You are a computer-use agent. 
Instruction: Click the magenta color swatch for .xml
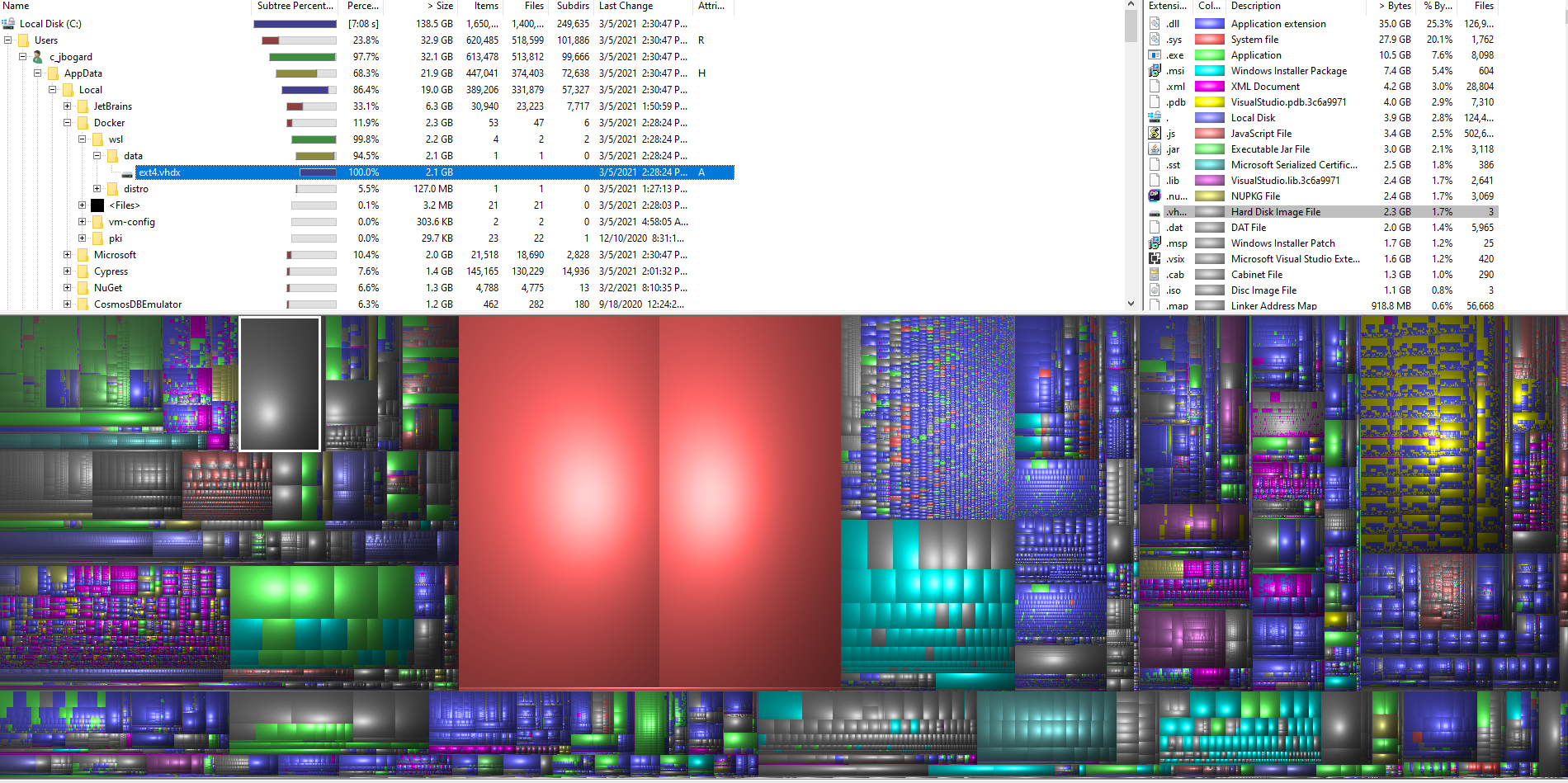(1210, 87)
